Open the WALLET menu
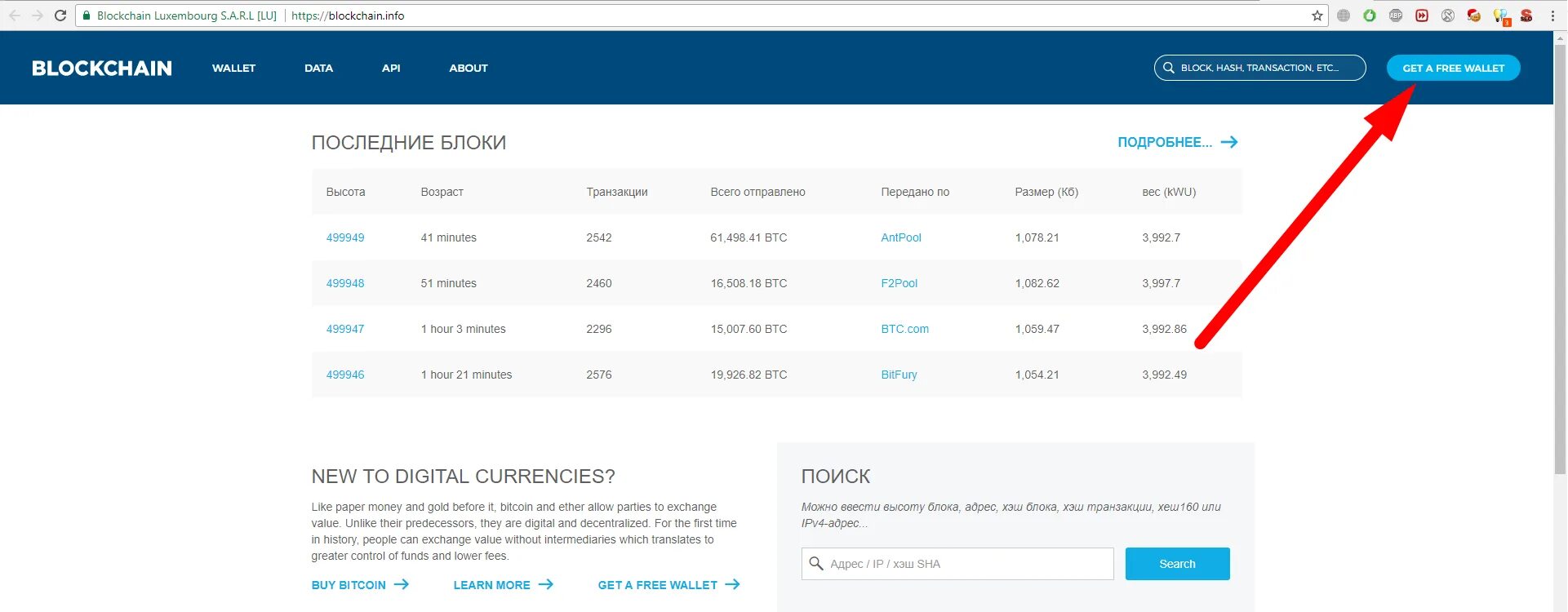This screenshot has width=1568, height=612. pos(233,68)
